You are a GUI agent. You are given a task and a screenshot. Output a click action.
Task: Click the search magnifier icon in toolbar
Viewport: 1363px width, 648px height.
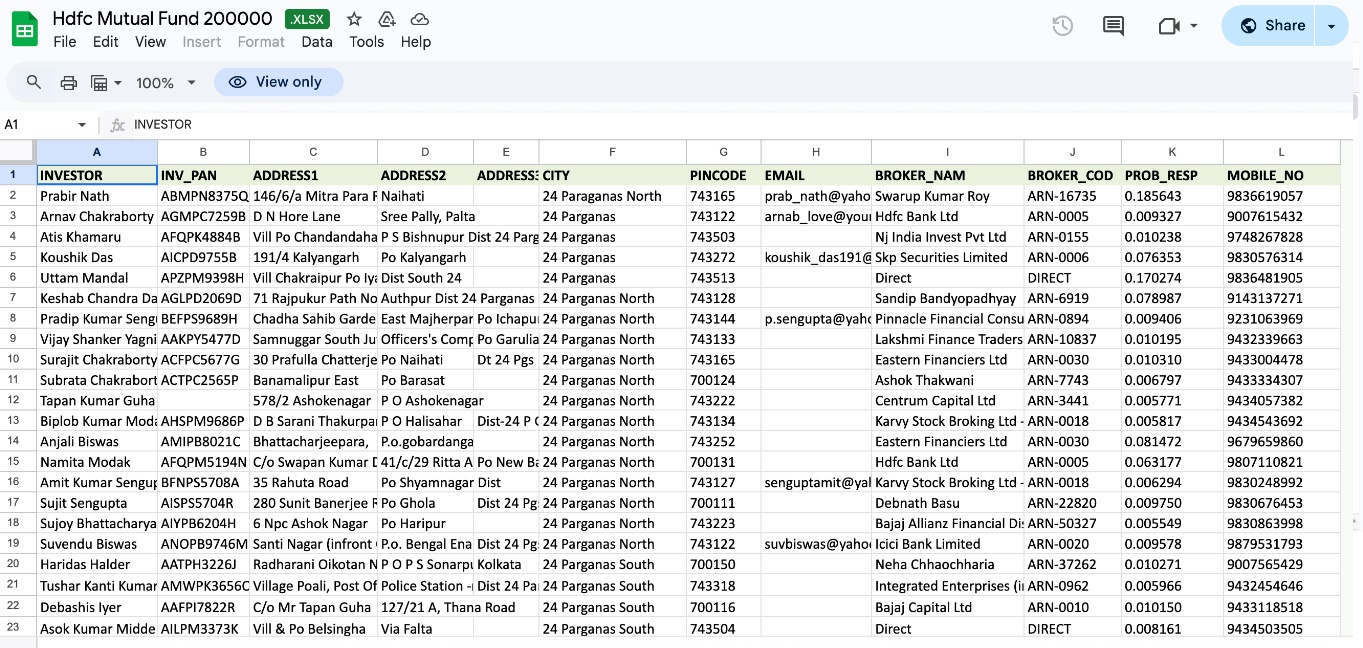[34, 82]
